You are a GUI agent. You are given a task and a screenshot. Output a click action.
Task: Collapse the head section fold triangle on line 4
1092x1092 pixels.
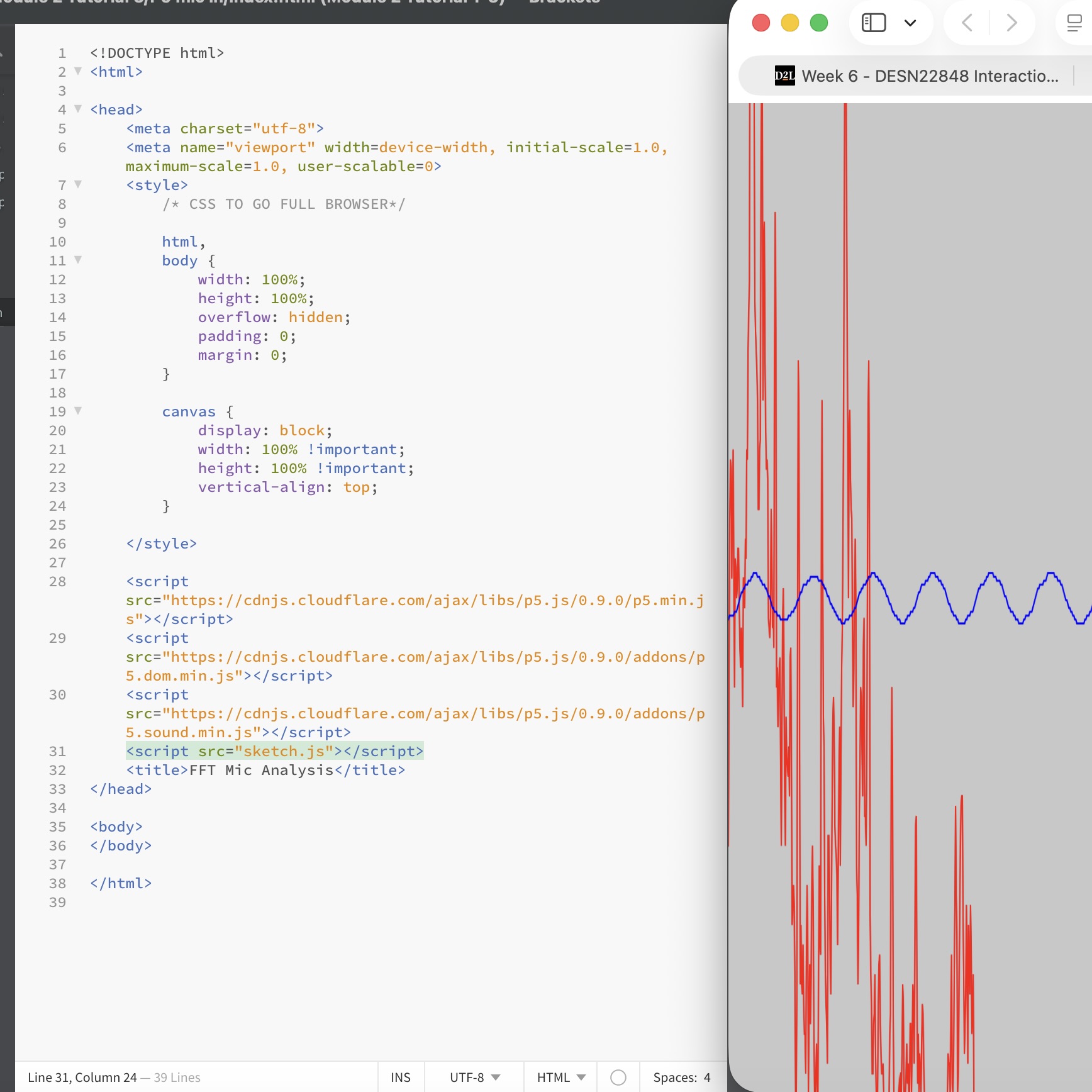78,108
